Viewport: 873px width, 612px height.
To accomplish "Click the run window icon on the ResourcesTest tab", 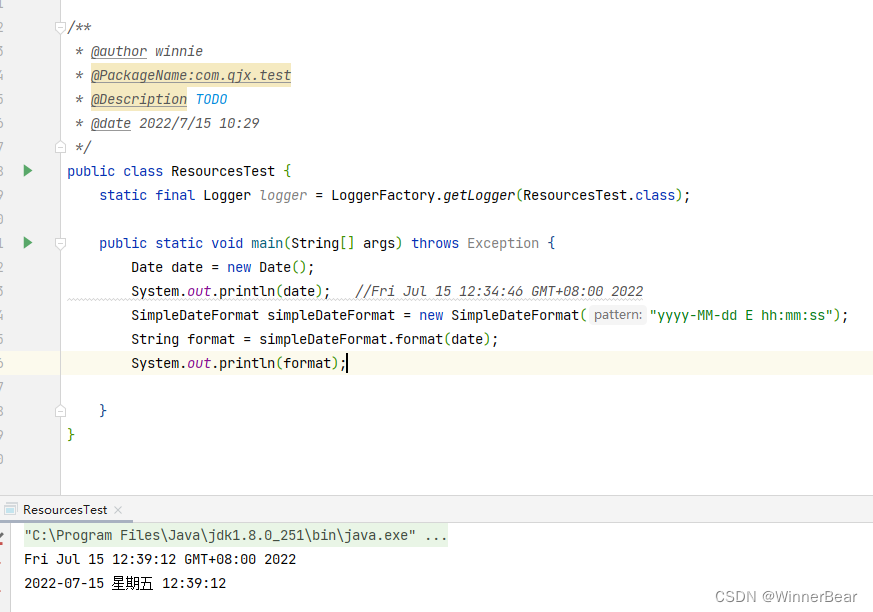I will pyautogui.click(x=11, y=509).
